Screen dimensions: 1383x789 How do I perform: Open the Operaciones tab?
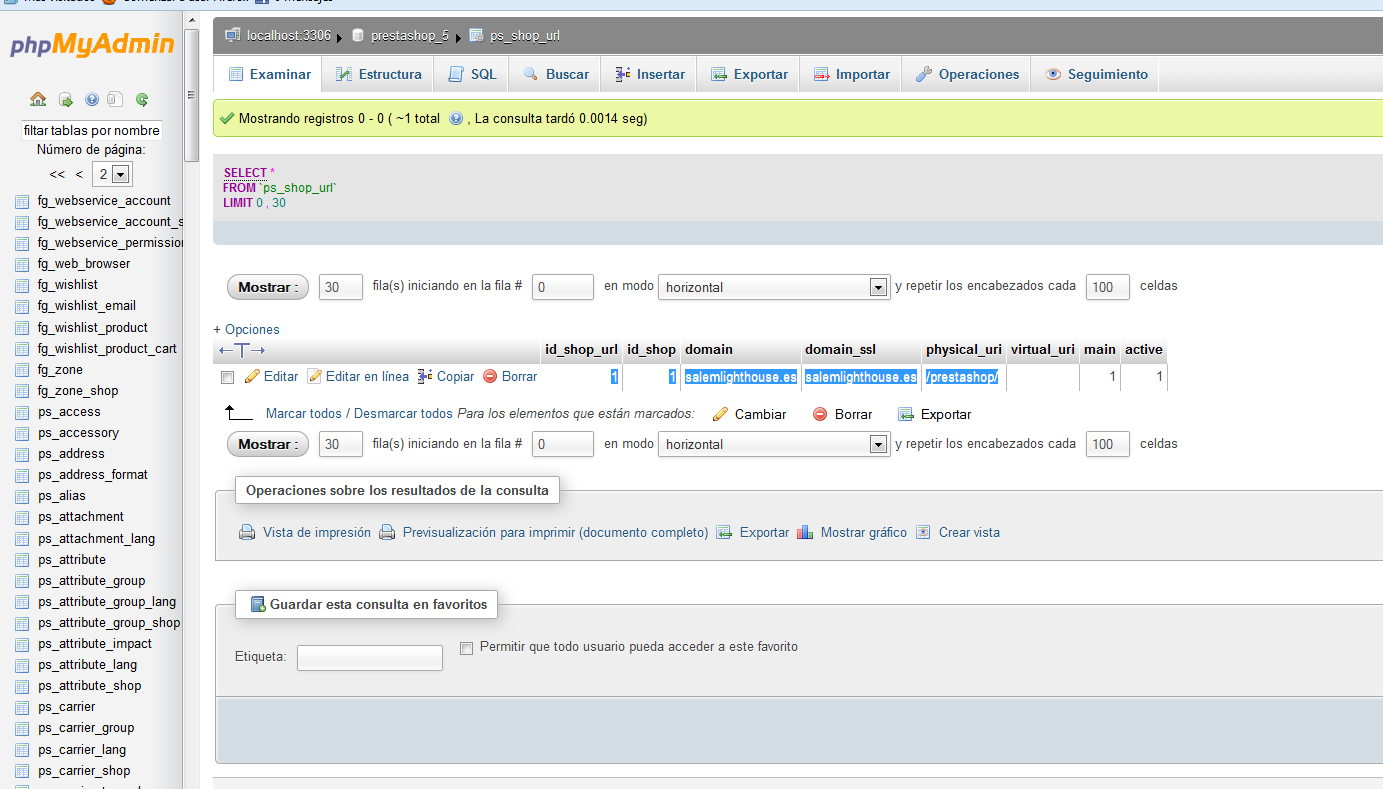[x=966, y=74]
